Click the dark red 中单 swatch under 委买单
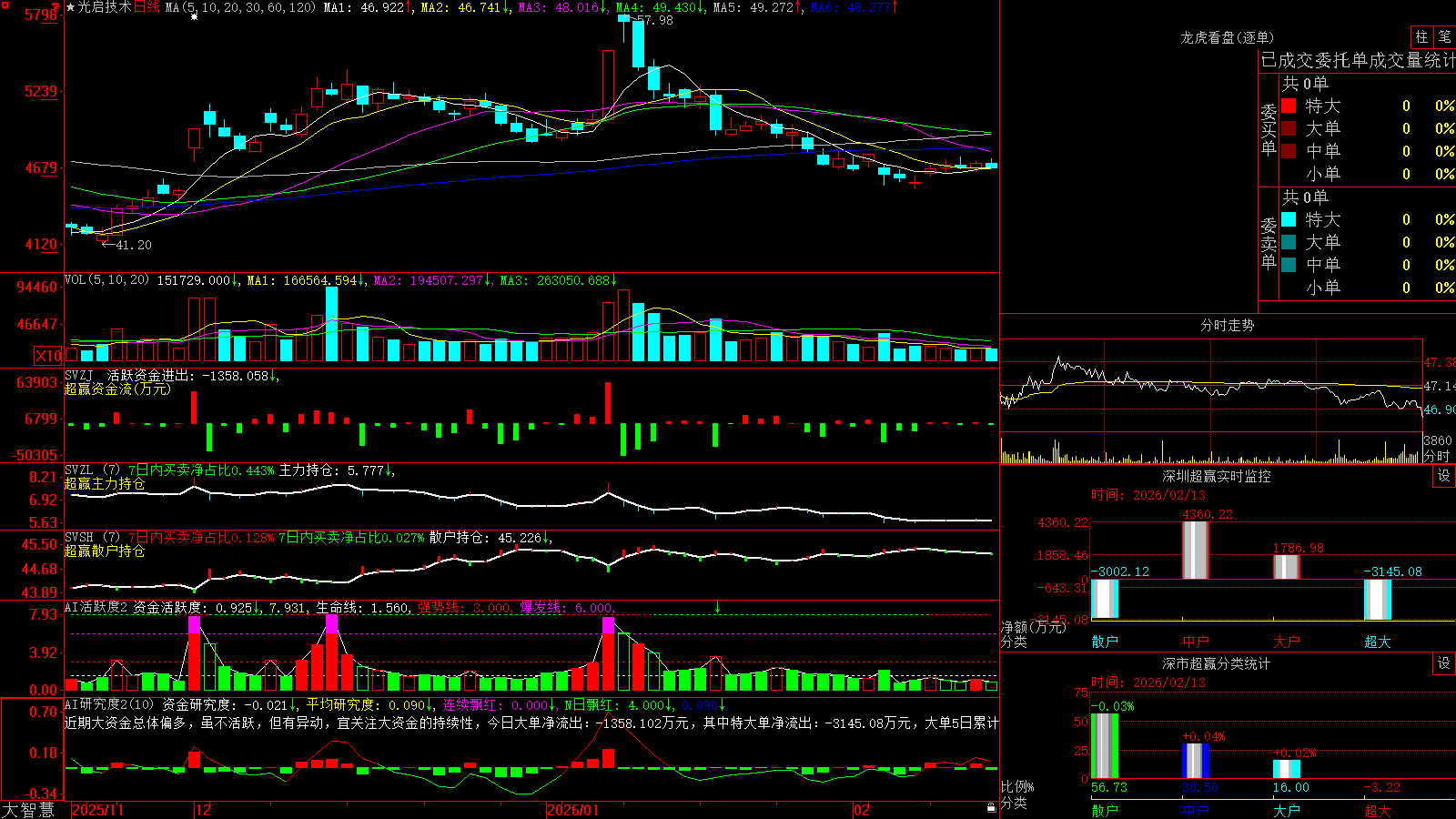Image resolution: width=1456 pixels, height=819 pixels. [x=1289, y=150]
